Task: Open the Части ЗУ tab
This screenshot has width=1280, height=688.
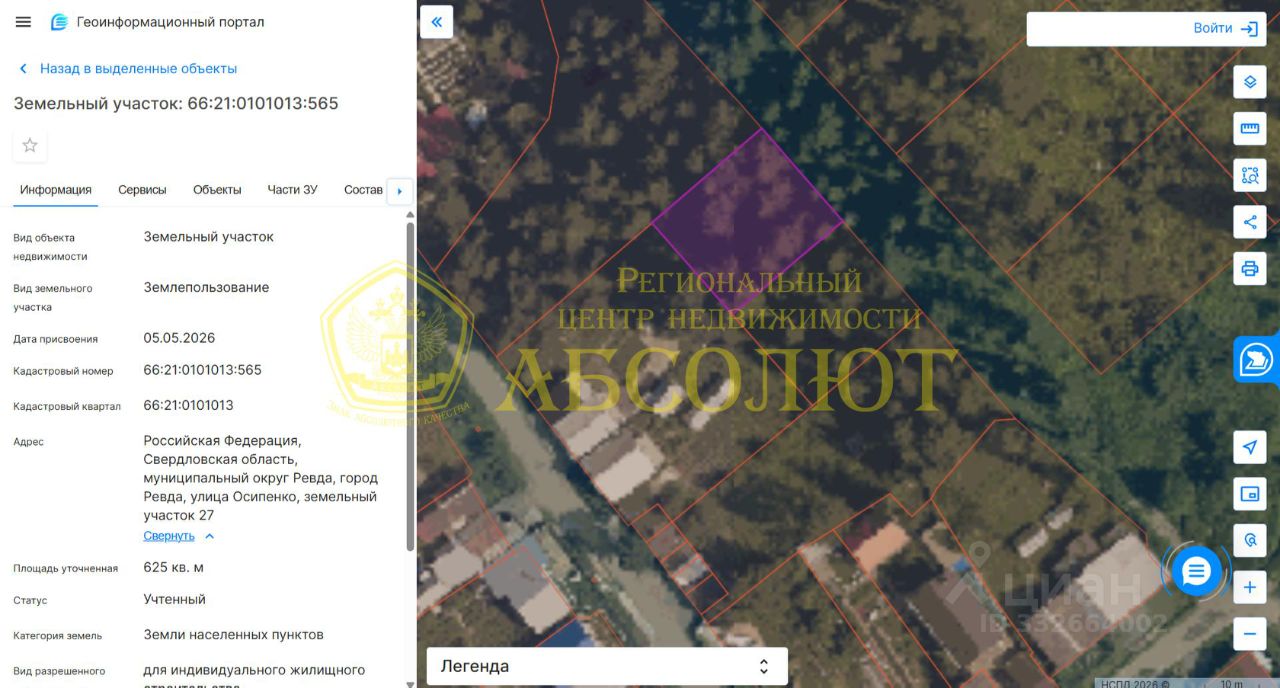Action: click(x=293, y=190)
